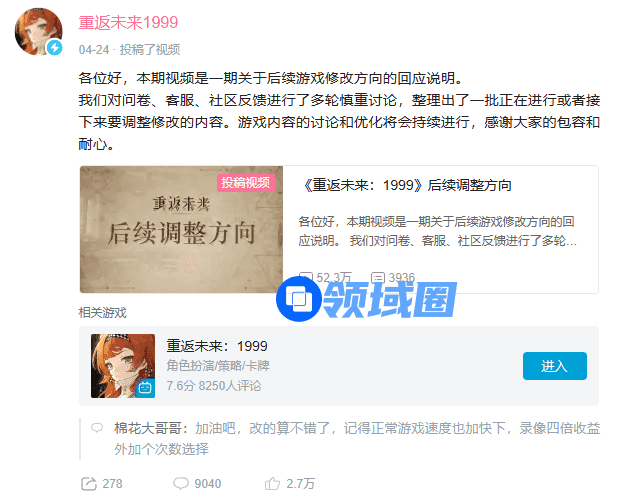Open the game cover image for 重返未来：1999
This screenshot has height=500, width=617.
[123, 366]
